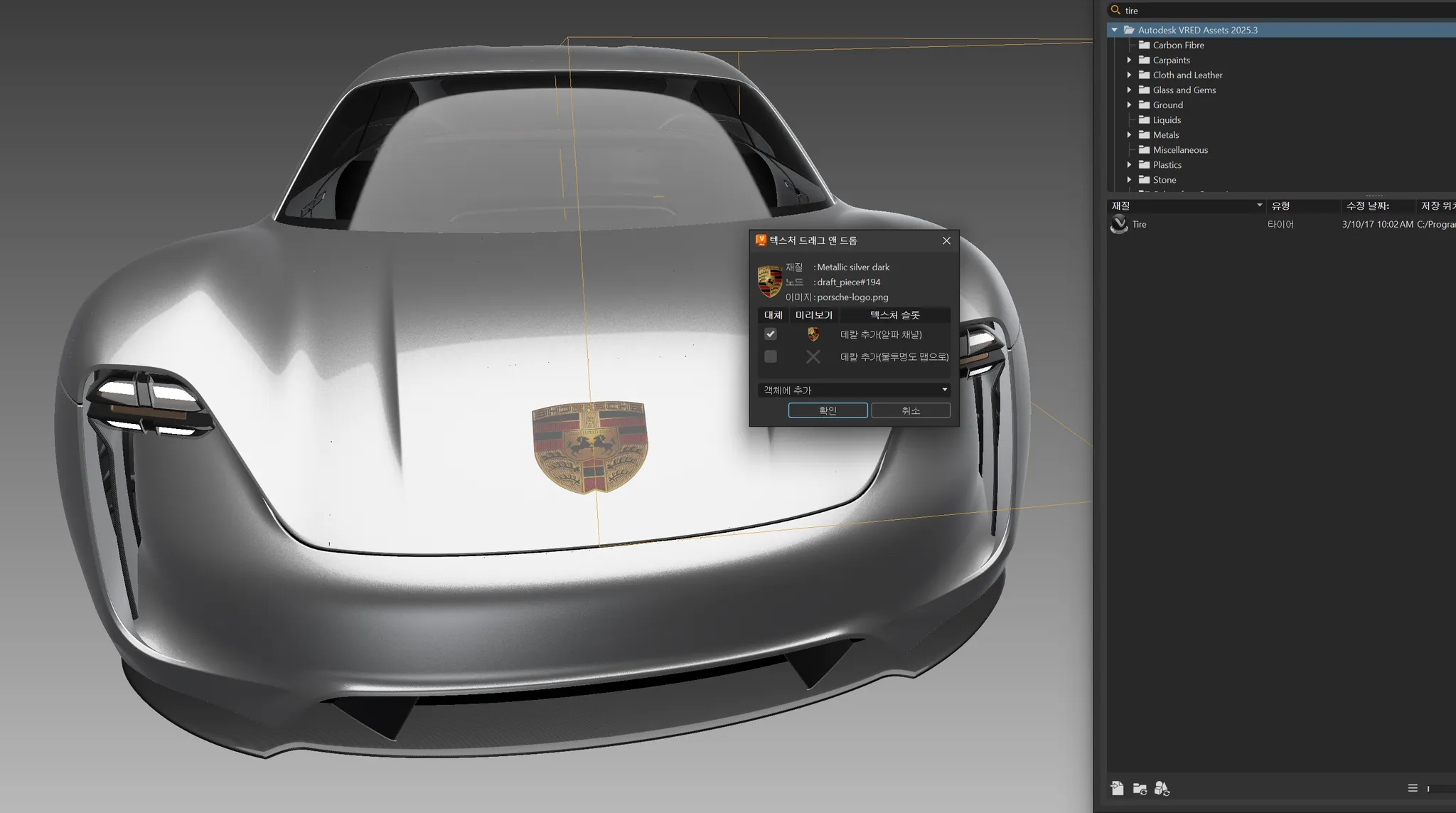Click the reload assets shapes icon
This screenshot has width=1456, height=813.
tap(1162, 788)
